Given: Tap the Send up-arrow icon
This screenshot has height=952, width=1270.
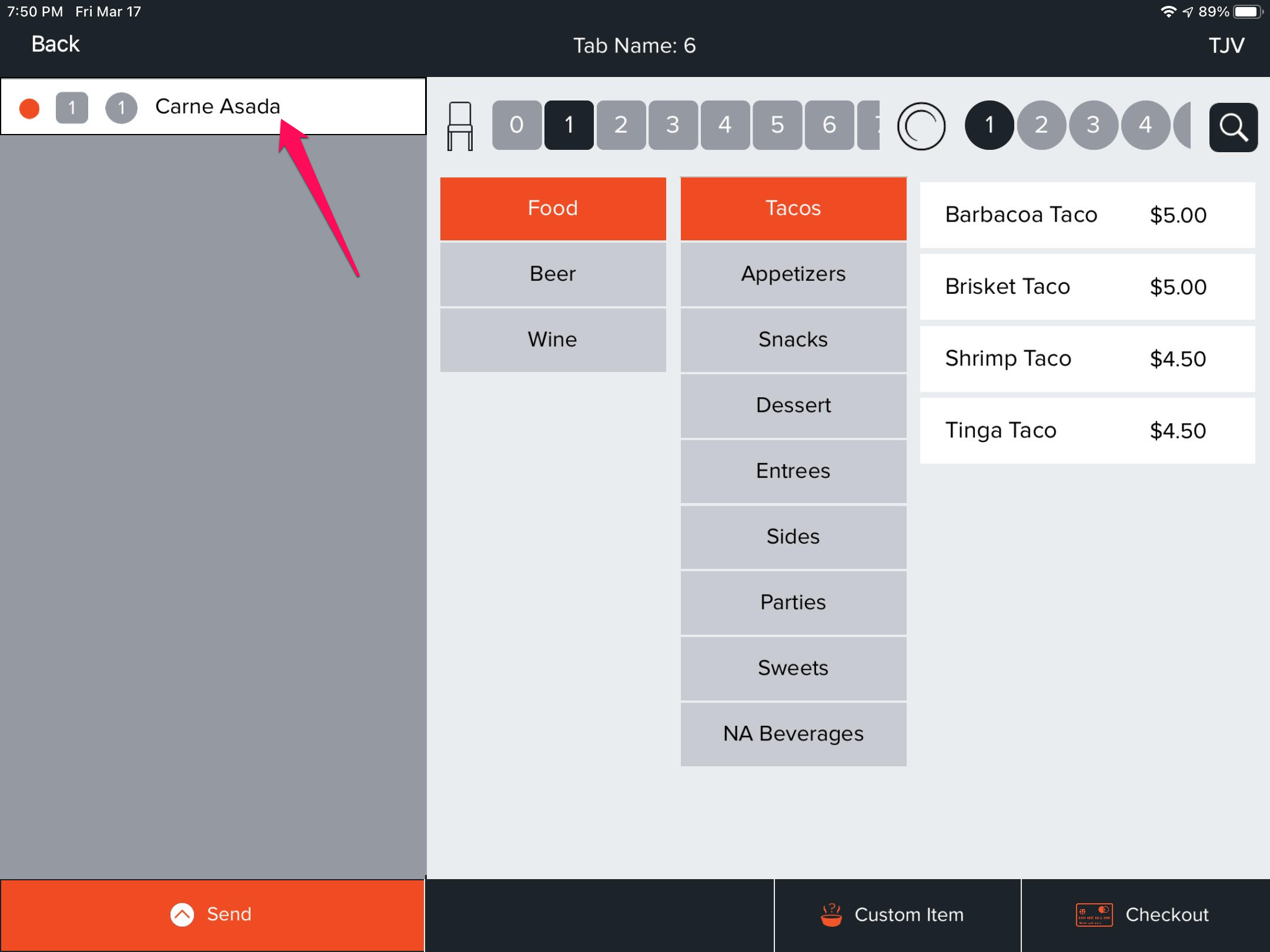Looking at the screenshot, I should [x=182, y=914].
